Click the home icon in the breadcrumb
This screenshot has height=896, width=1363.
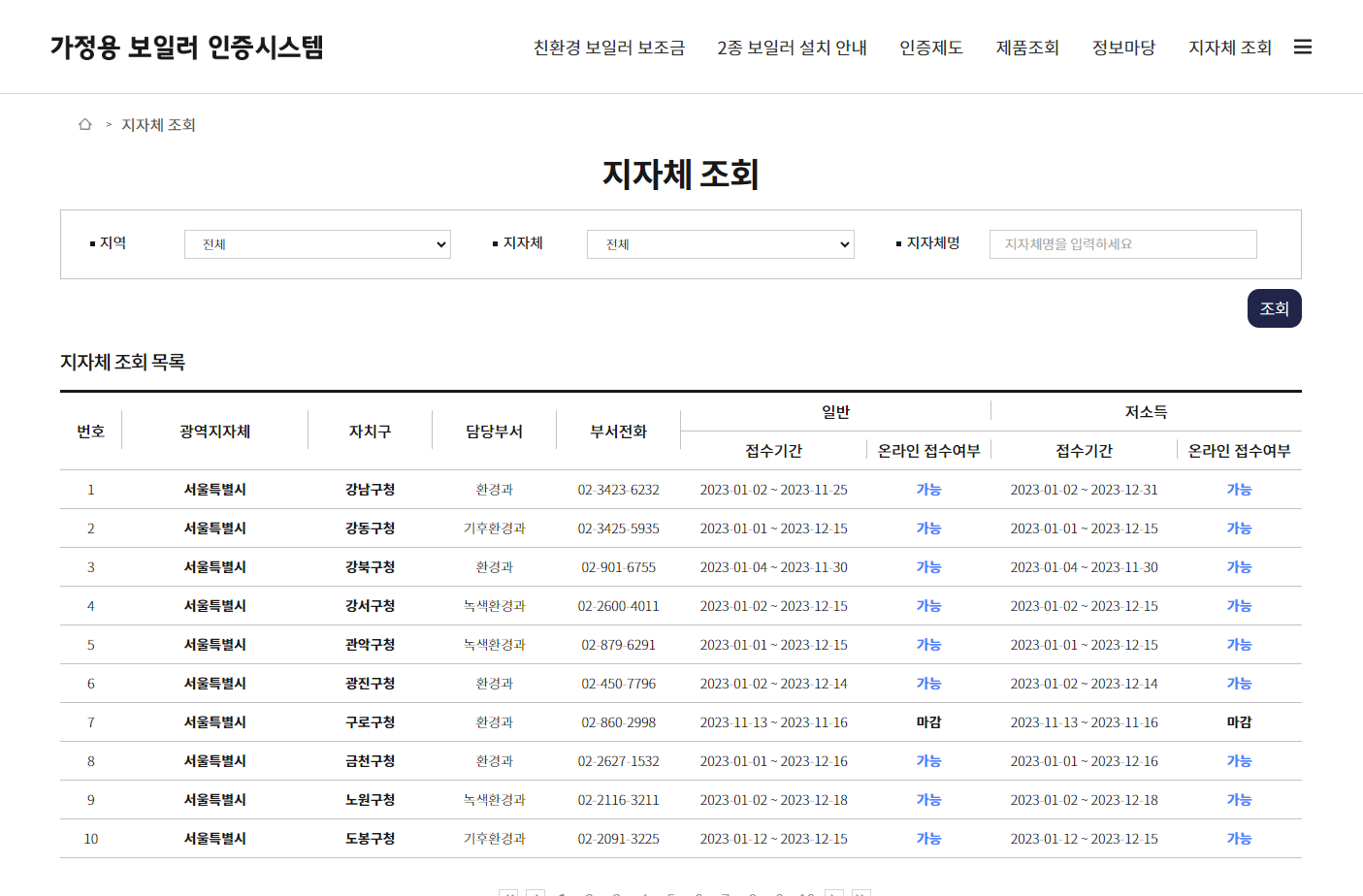pyautogui.click(x=84, y=124)
